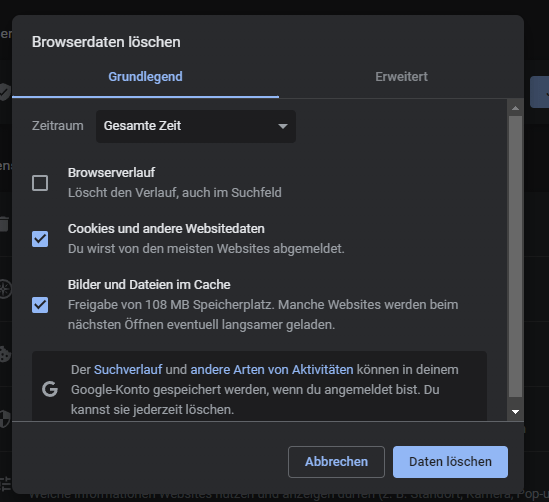Click the Daten löschen button

450,462
